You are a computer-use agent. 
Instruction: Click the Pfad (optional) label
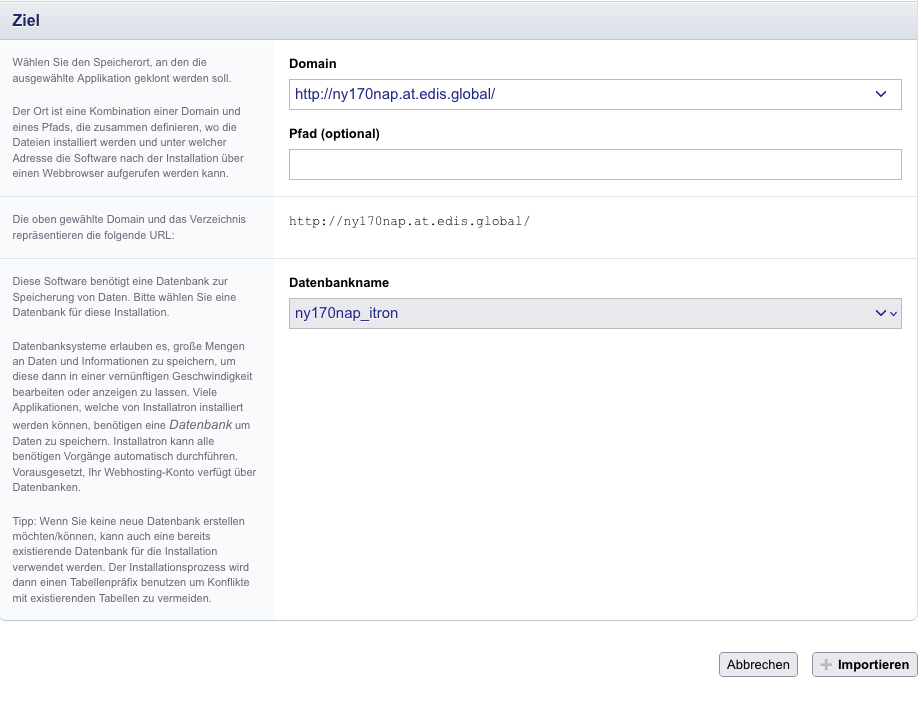[x=334, y=134]
